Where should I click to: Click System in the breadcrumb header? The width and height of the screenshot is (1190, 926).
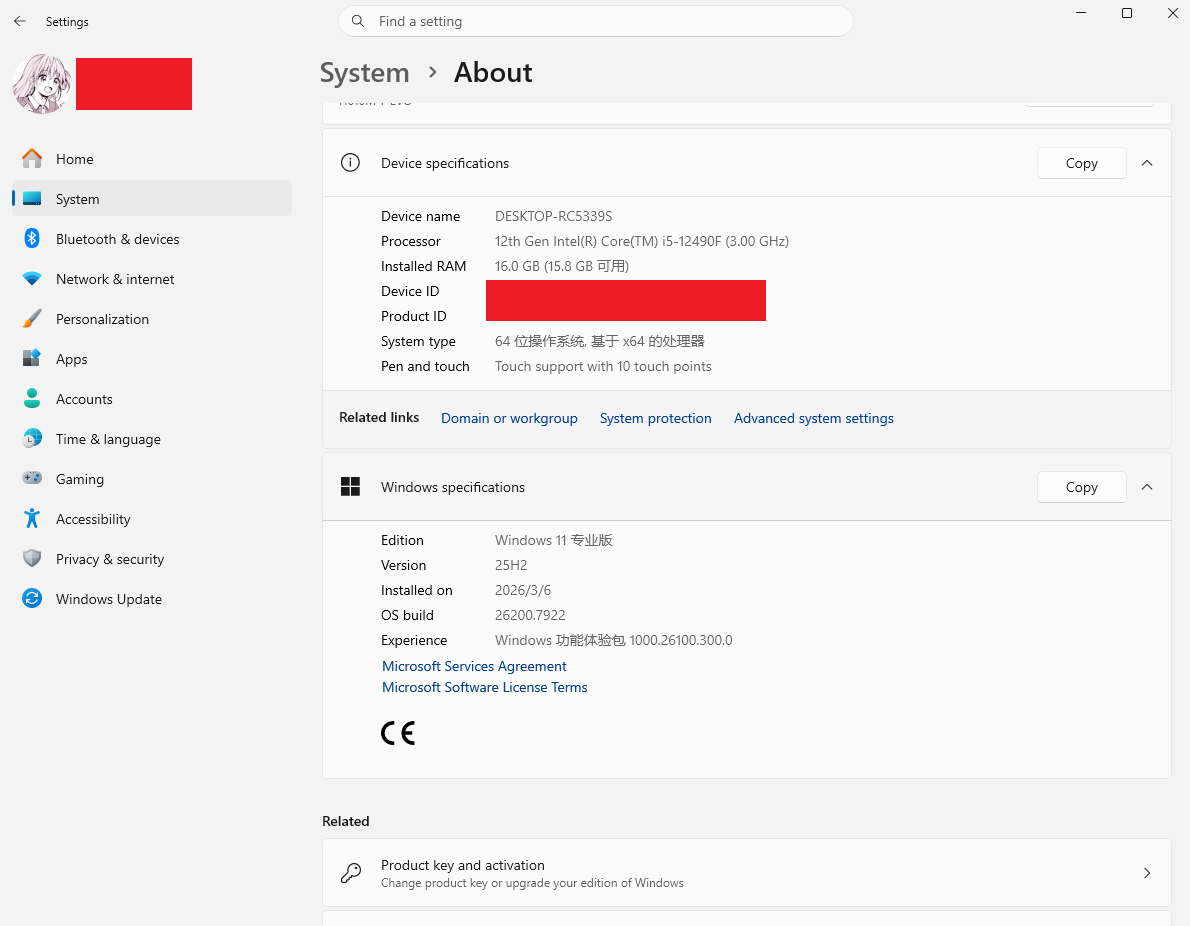point(364,73)
